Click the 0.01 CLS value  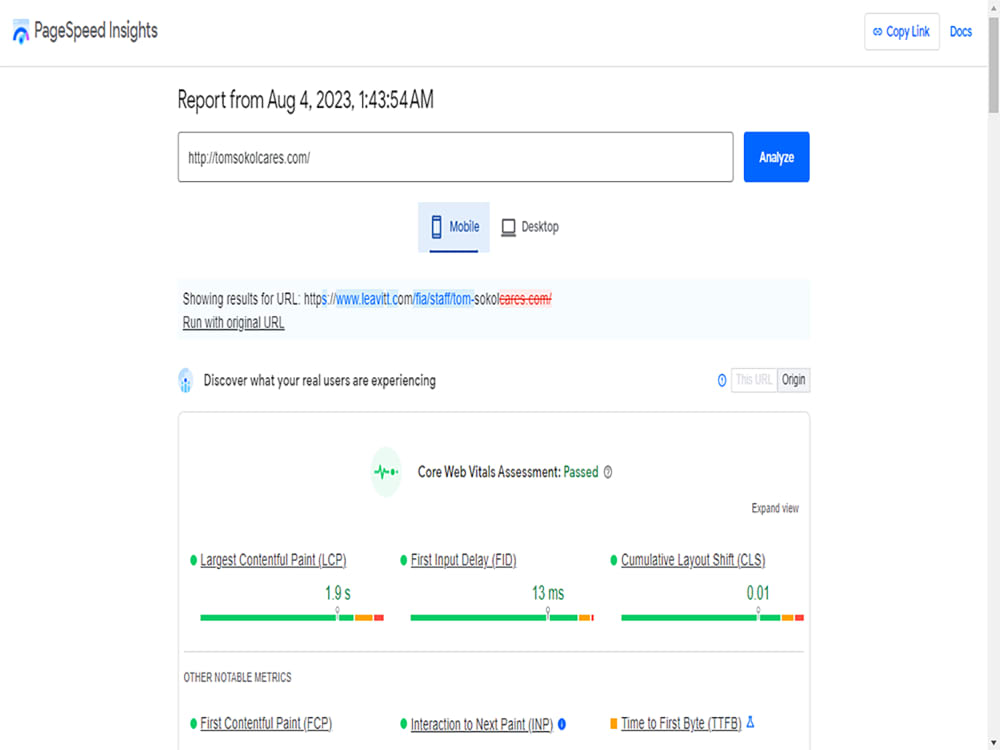coord(758,593)
